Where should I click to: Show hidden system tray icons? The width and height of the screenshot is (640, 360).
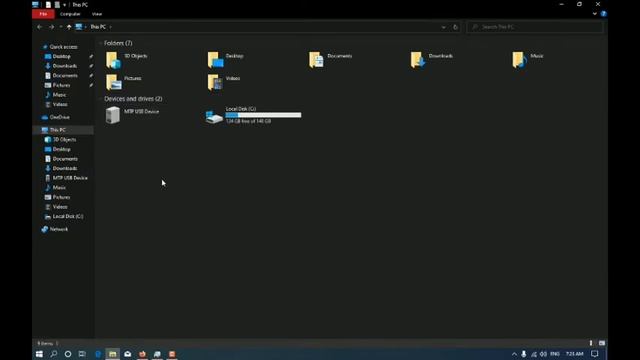514,354
